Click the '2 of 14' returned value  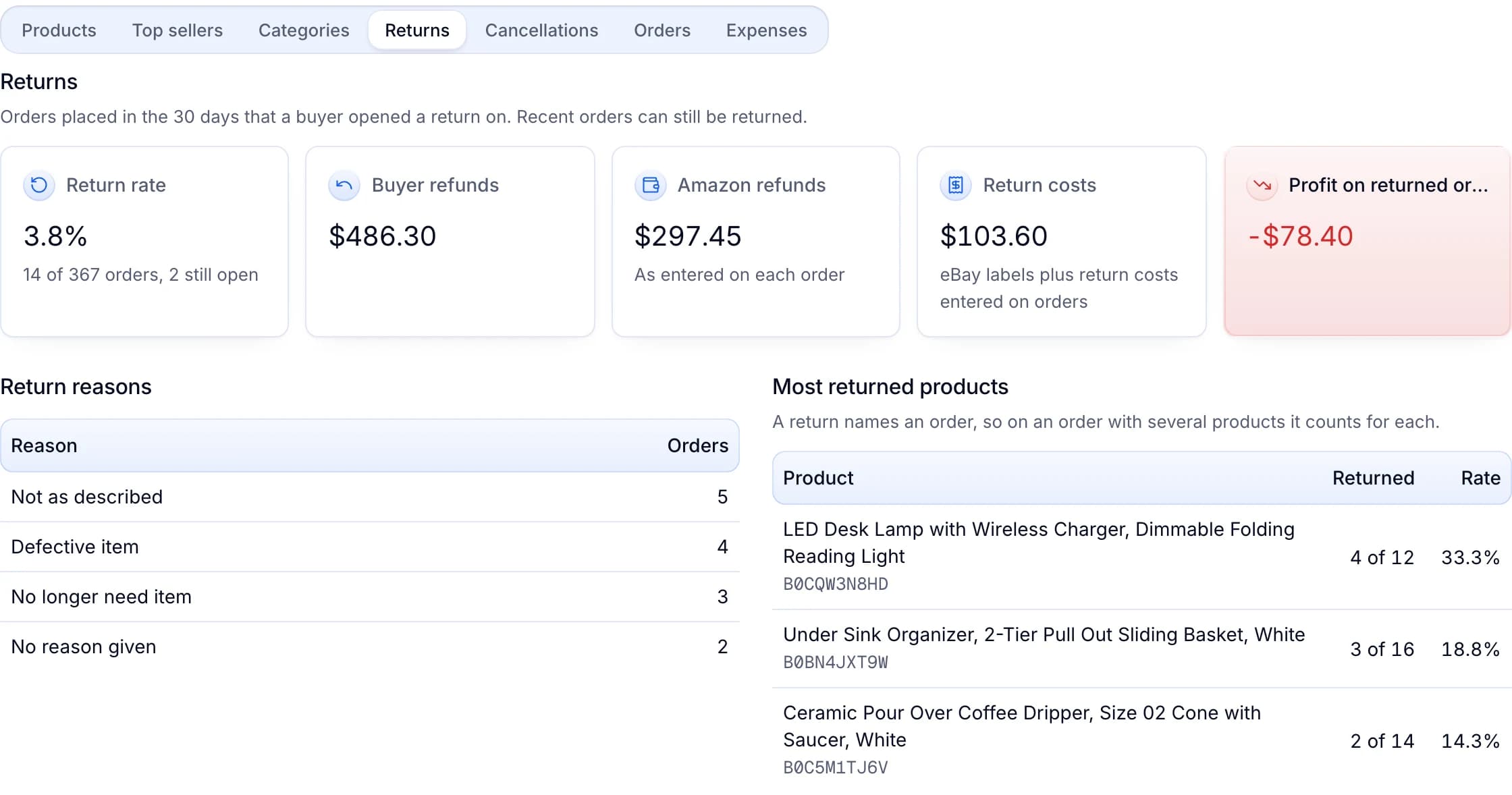1382,742
